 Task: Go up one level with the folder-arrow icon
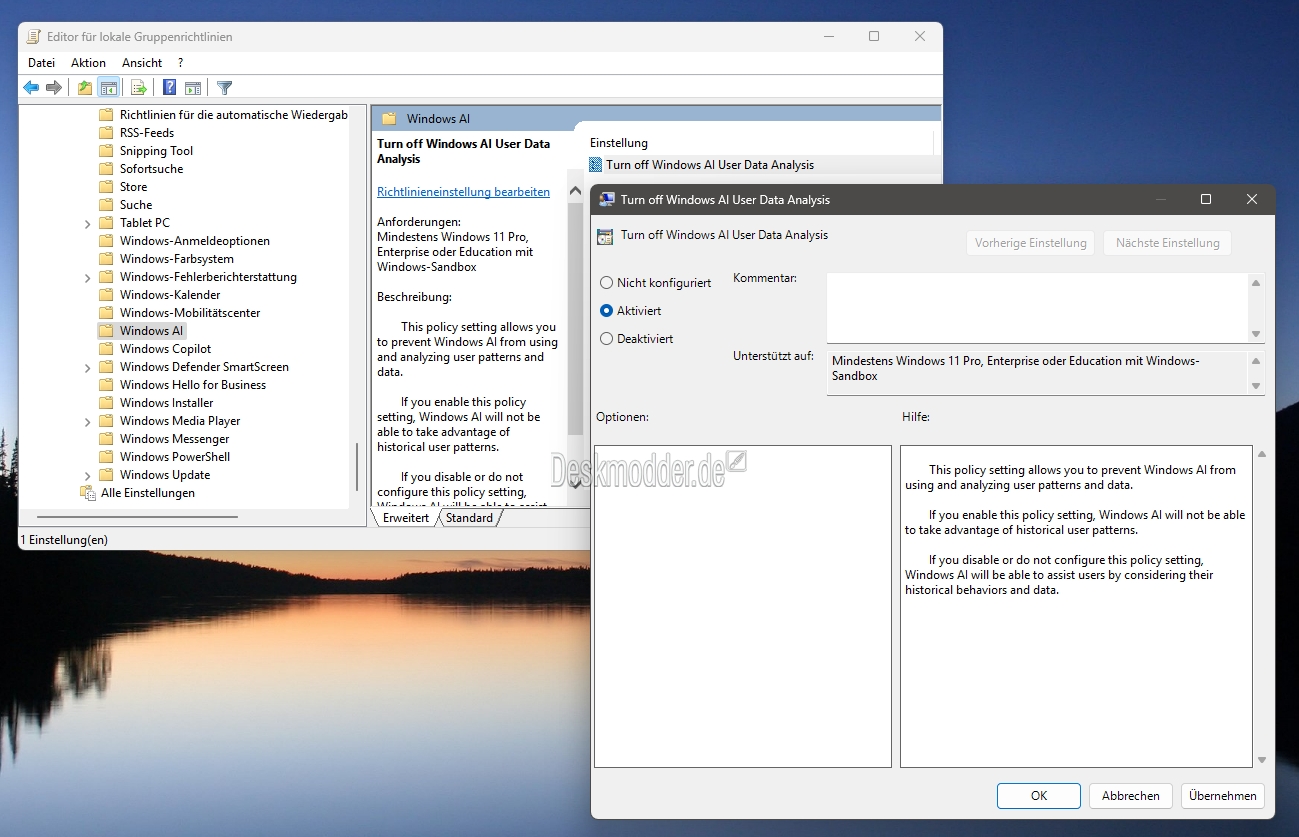click(x=85, y=88)
